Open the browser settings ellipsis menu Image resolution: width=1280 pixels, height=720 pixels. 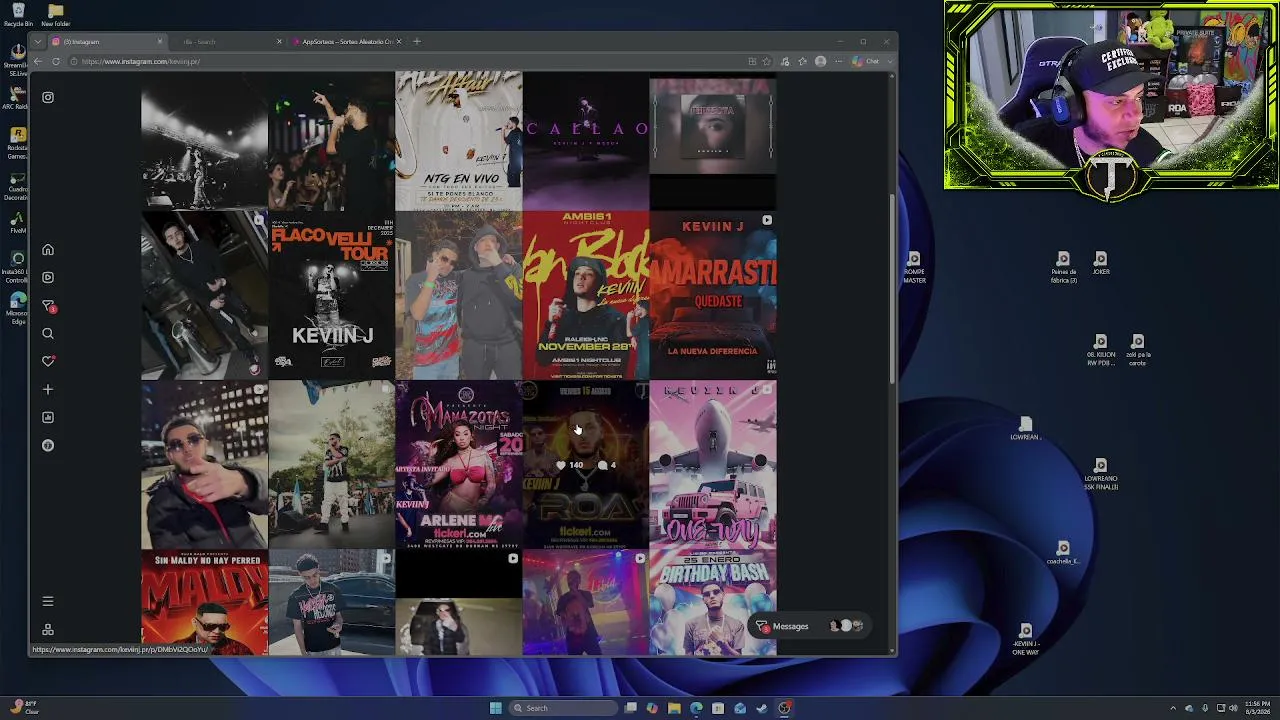coord(838,61)
